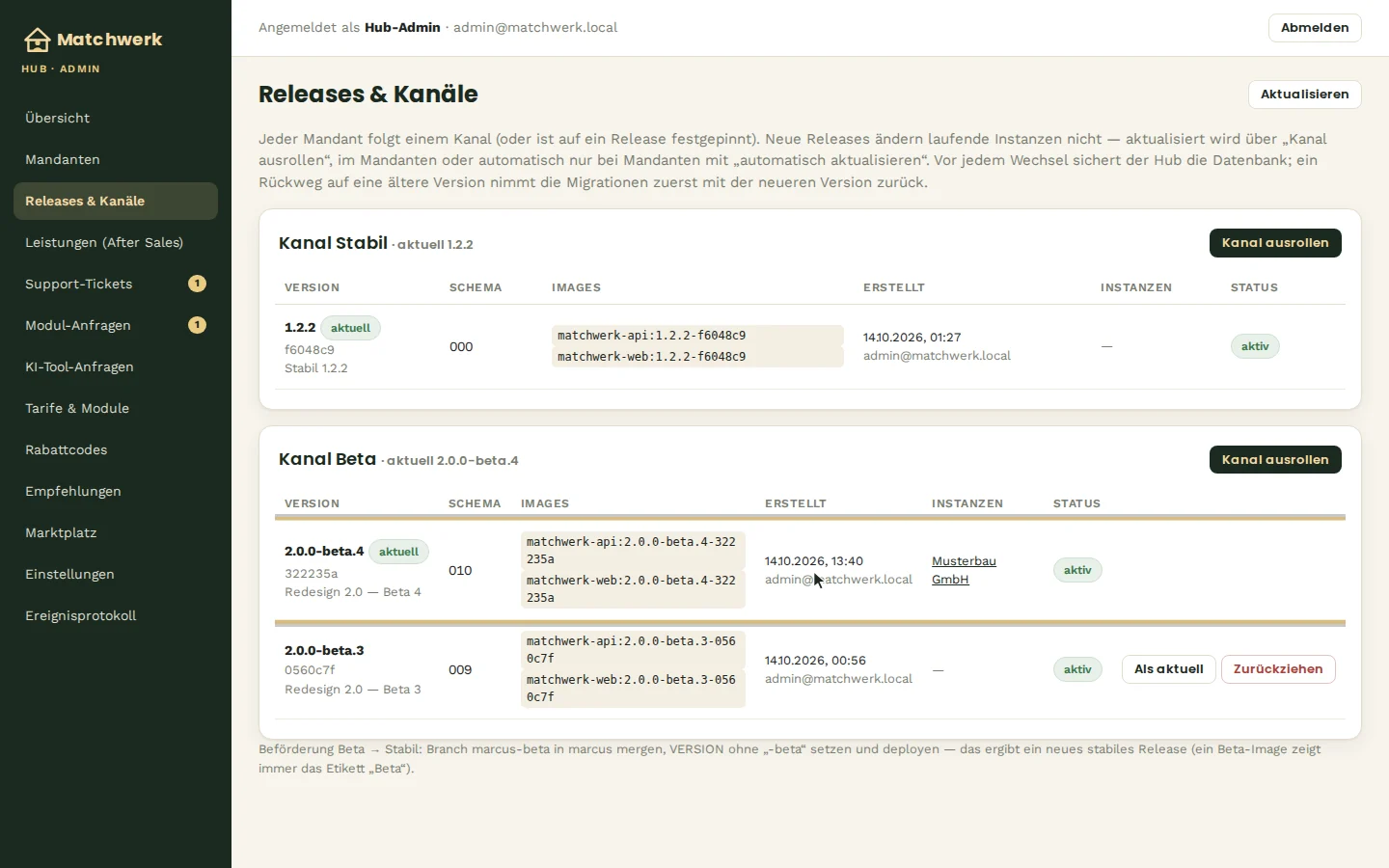This screenshot has height=868, width=1389.
Task: Click version 2.0.0-beta.3 text
Action: tap(324, 651)
